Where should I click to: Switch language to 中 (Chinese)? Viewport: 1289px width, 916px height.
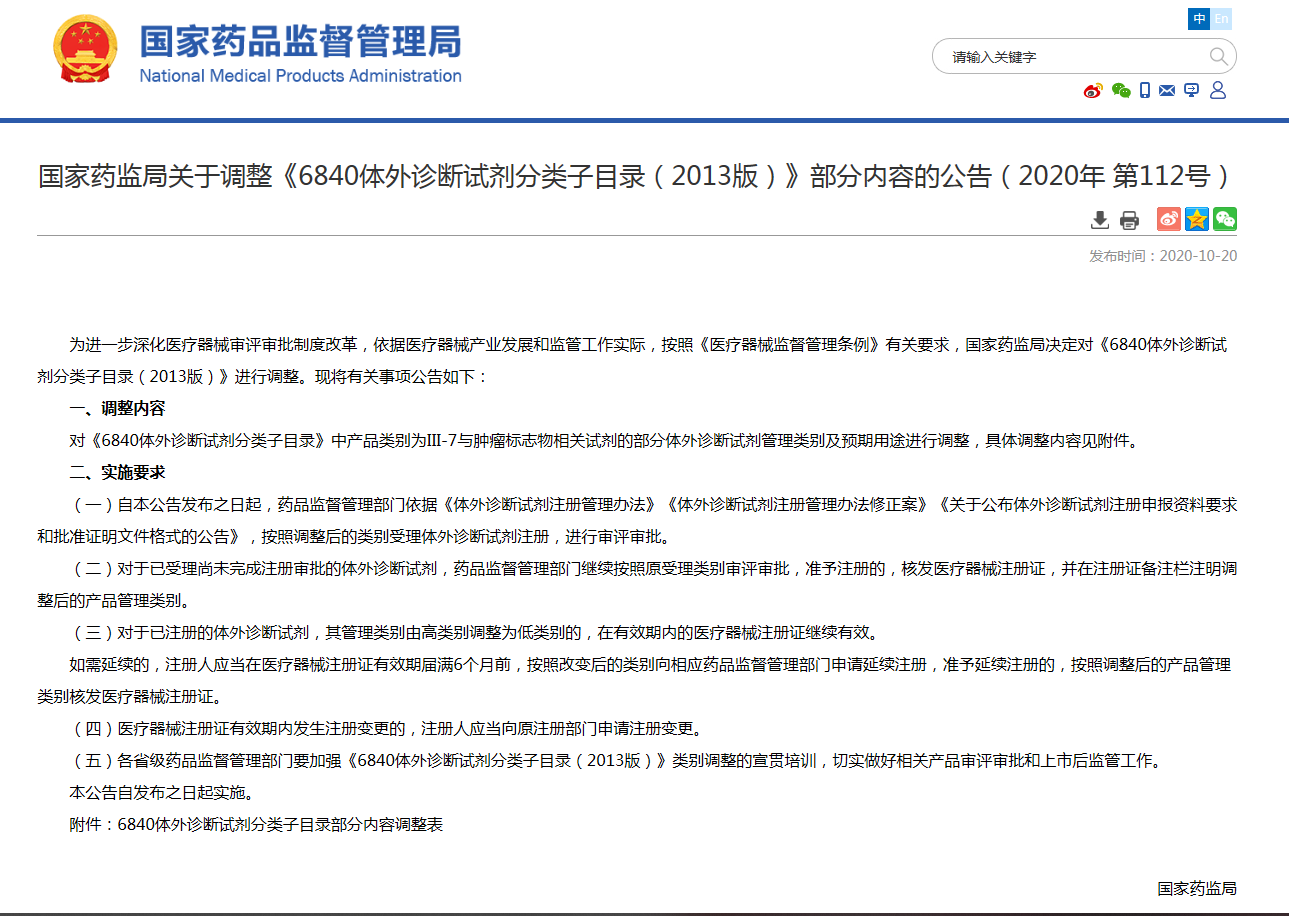(x=1199, y=19)
